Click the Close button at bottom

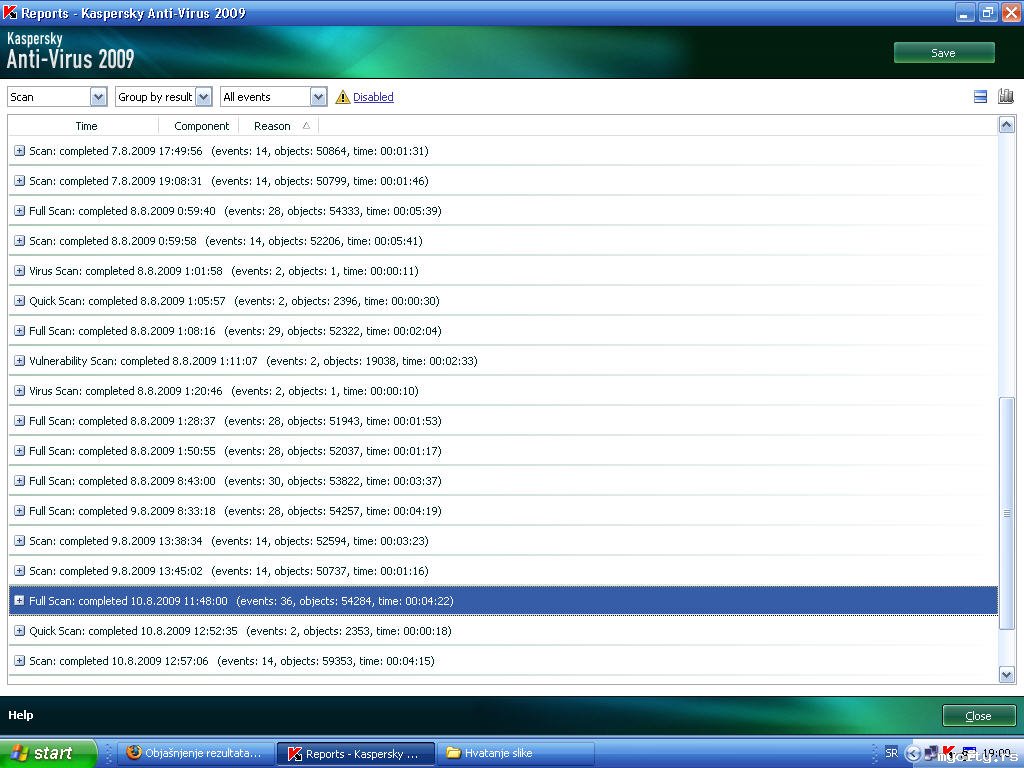[978, 716]
